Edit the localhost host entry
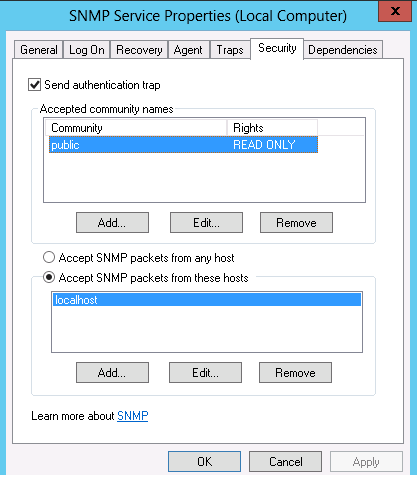This screenshot has height=477, width=419. click(205, 372)
